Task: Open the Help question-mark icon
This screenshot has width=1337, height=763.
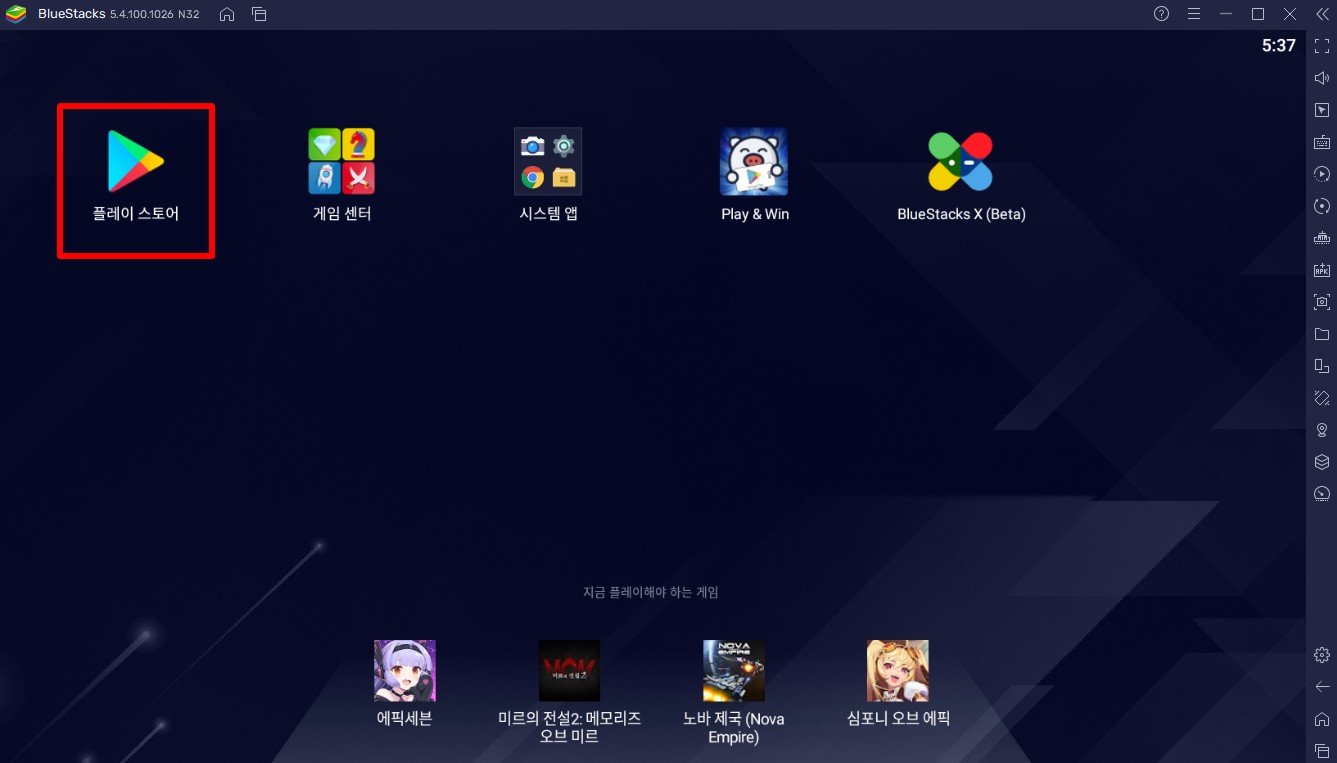Action: (1161, 14)
